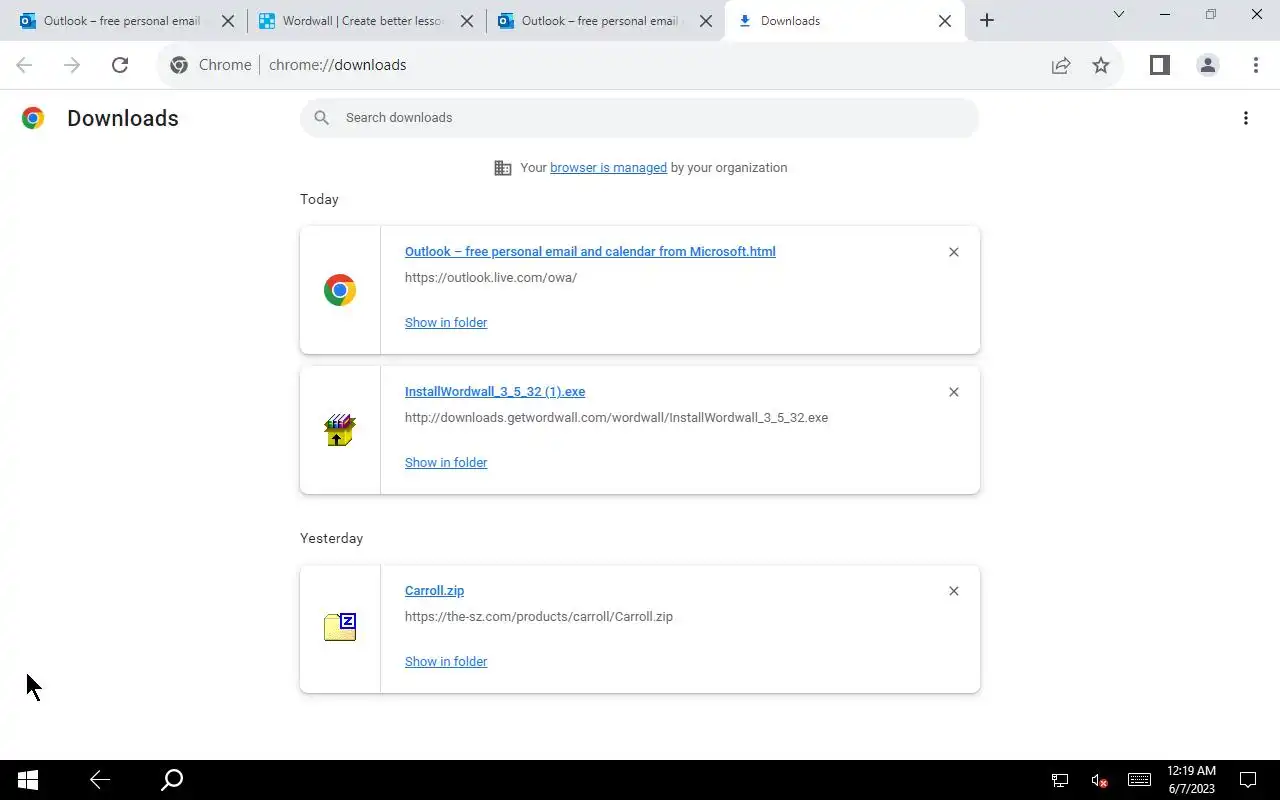
Task: Focus the Search downloads field
Action: [640, 118]
